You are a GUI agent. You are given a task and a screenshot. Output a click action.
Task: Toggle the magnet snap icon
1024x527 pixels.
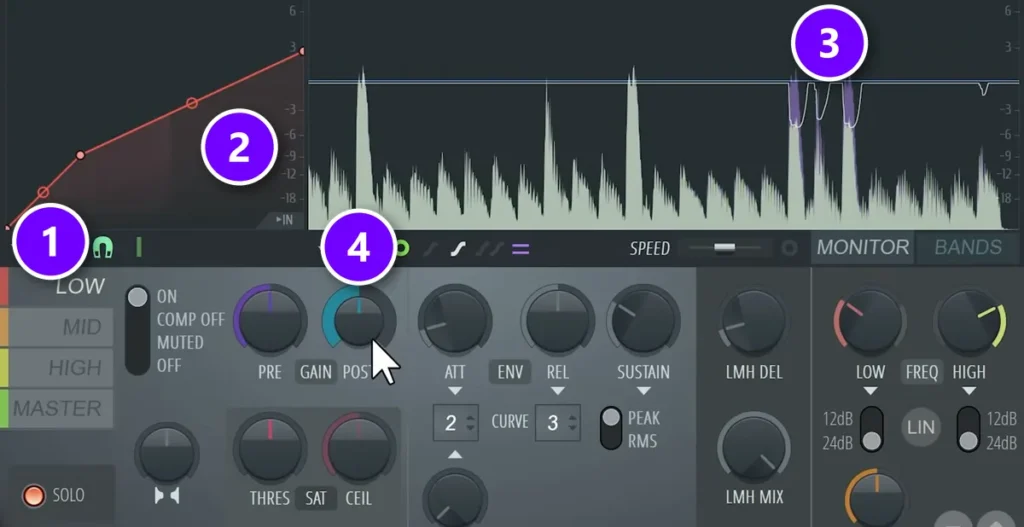(x=103, y=248)
